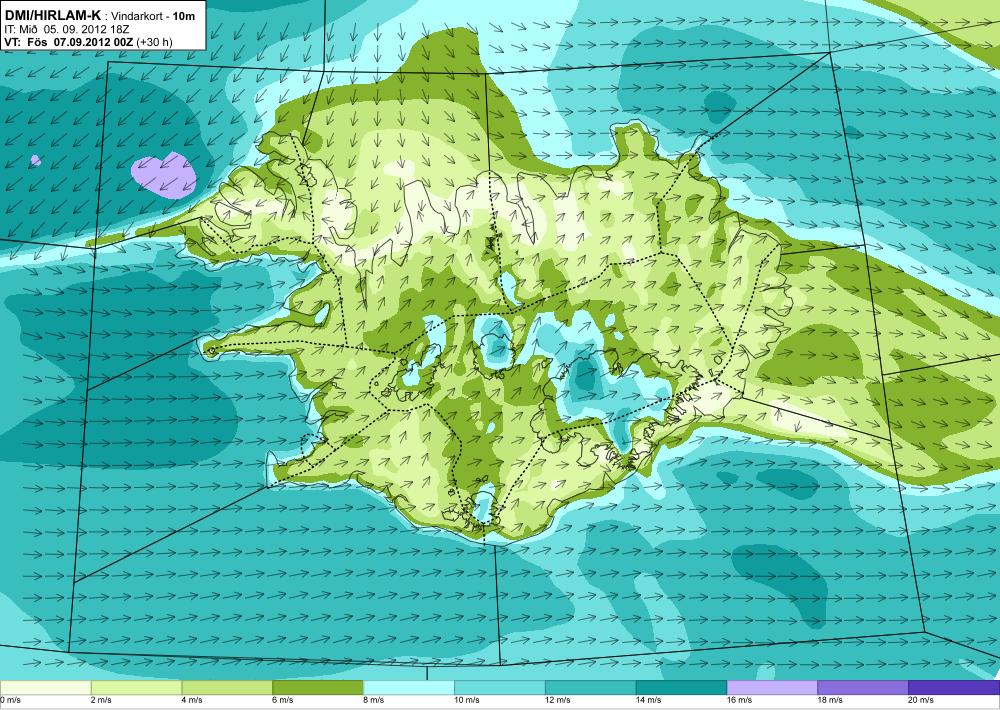Click the '14 m/s' legend label

point(649,700)
